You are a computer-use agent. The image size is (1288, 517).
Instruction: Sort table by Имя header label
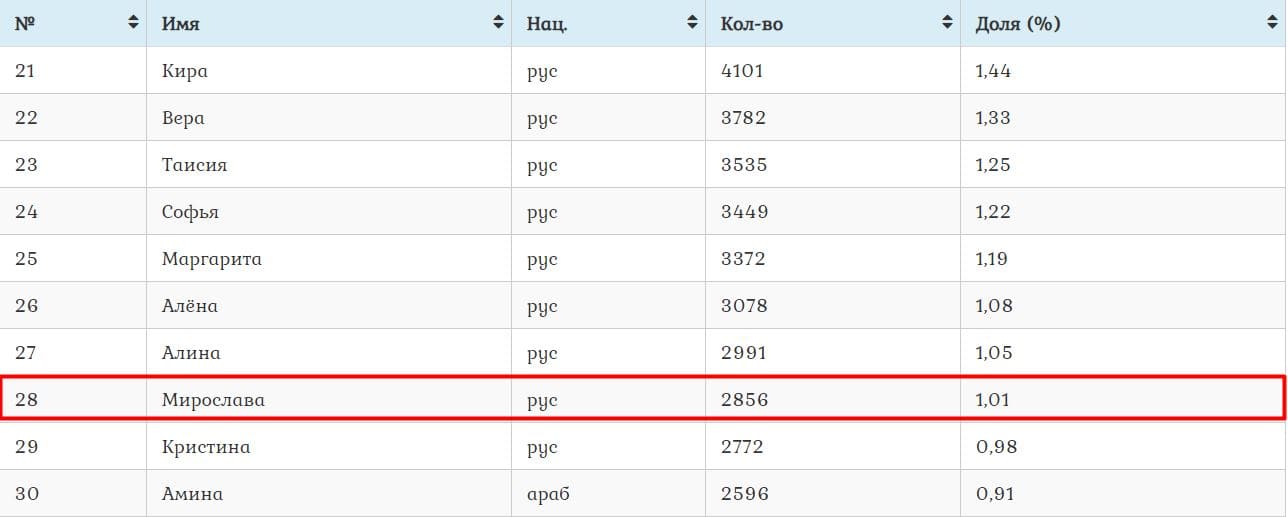point(180,24)
